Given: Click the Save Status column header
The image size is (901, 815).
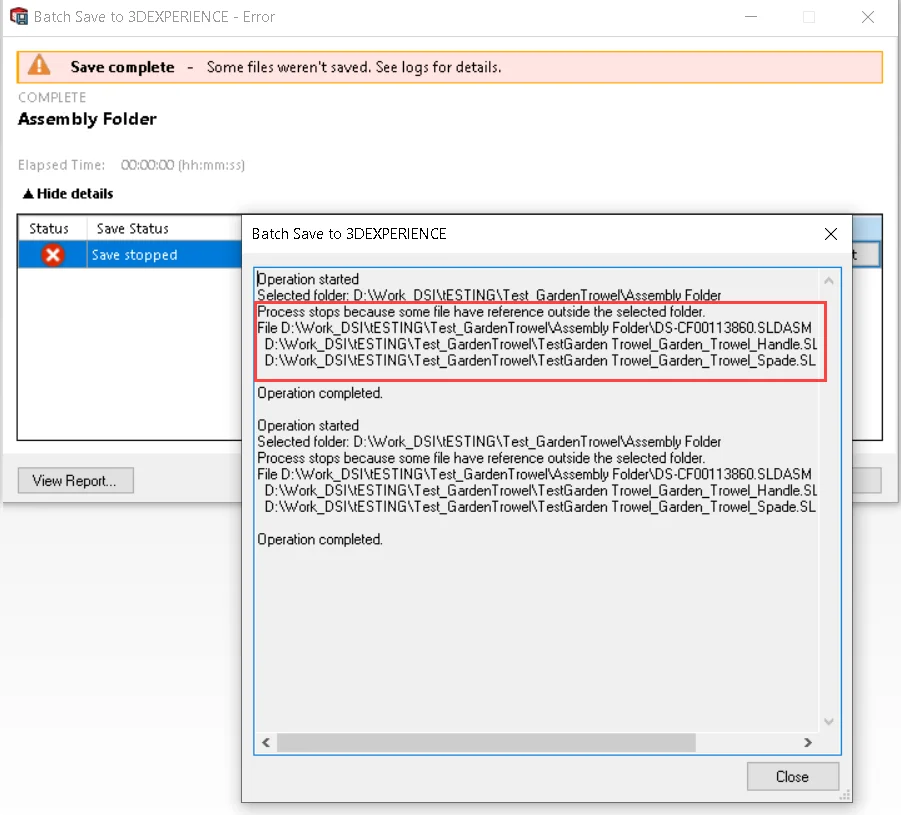Looking at the screenshot, I should coord(133,229).
